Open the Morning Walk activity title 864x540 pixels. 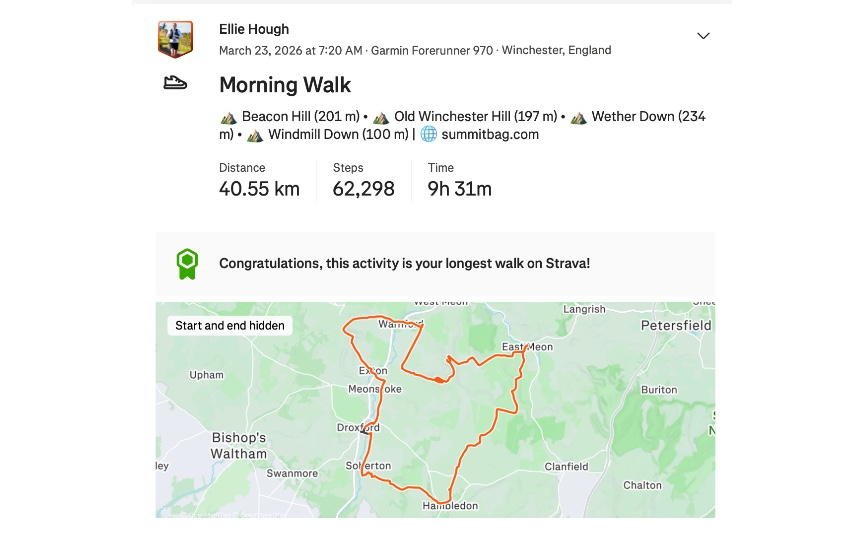coord(285,85)
